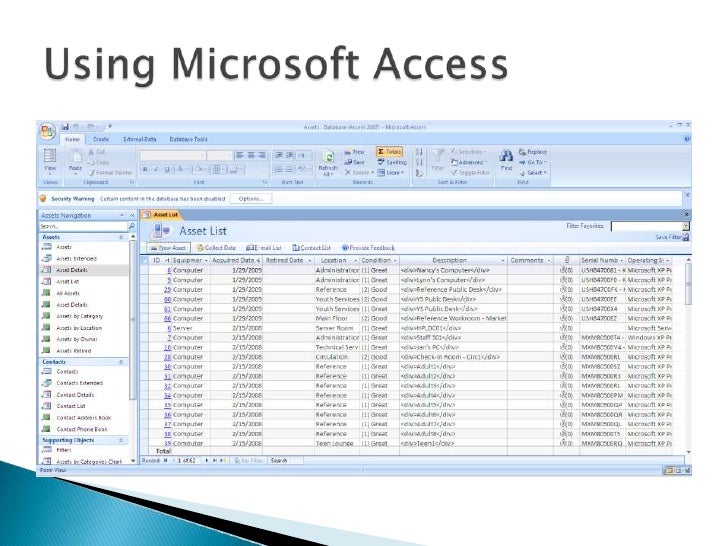Click the Toggle Filter command
The image size is (728, 546).
coord(470,173)
